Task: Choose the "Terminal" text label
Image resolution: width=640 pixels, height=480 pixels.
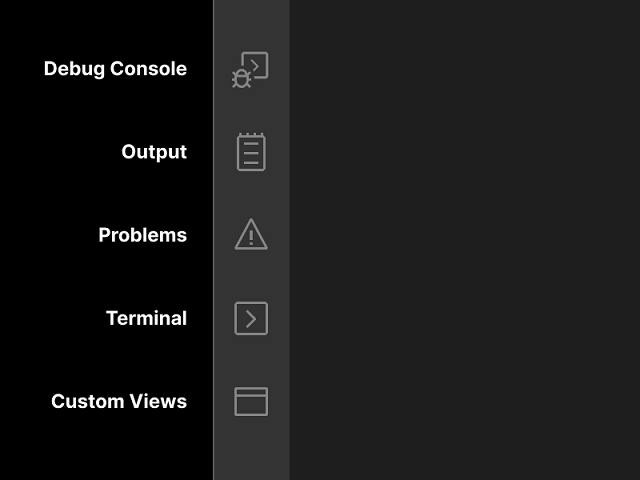Action: click(146, 318)
